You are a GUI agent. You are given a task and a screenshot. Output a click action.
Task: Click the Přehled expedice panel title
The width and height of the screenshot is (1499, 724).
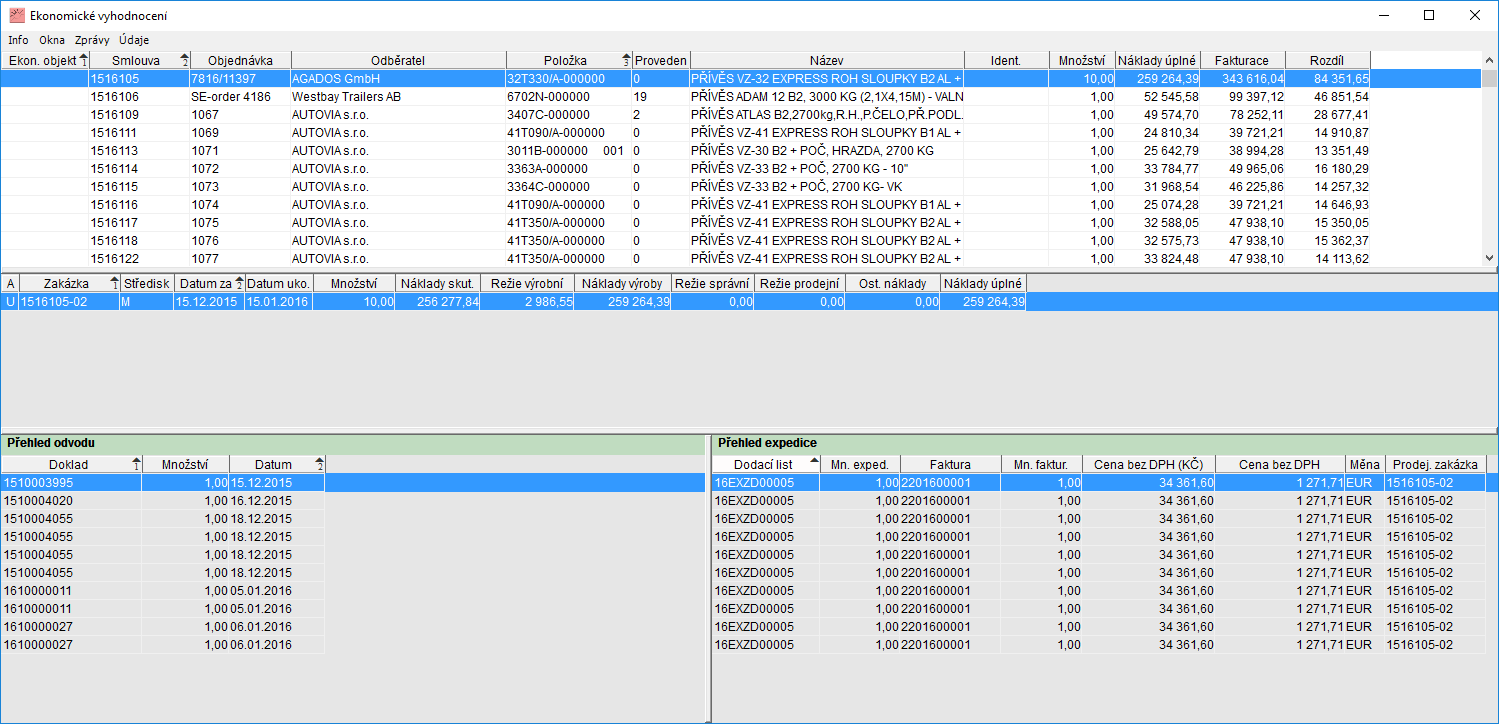pos(767,442)
